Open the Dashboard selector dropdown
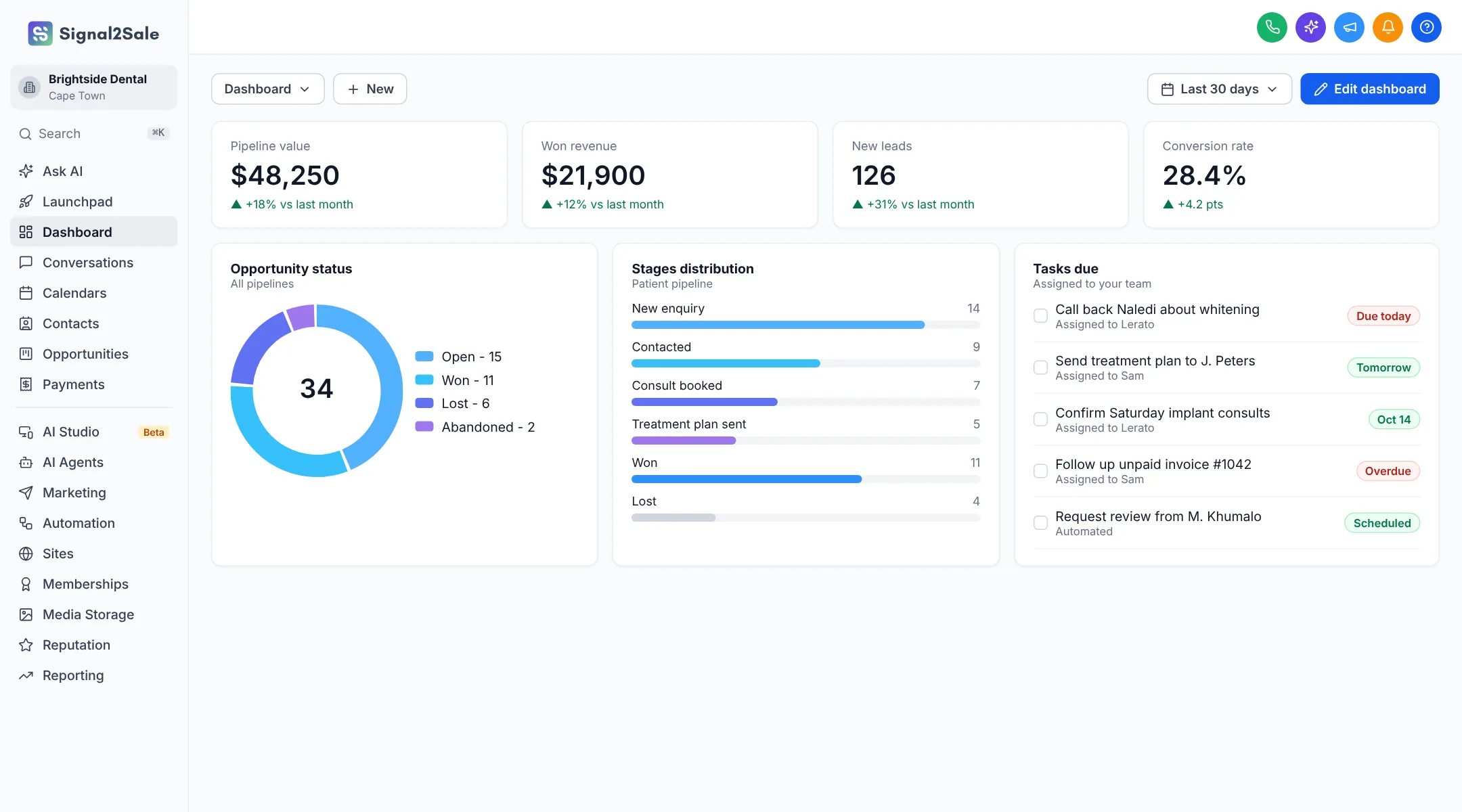This screenshot has height=812, width=1462. (x=267, y=89)
